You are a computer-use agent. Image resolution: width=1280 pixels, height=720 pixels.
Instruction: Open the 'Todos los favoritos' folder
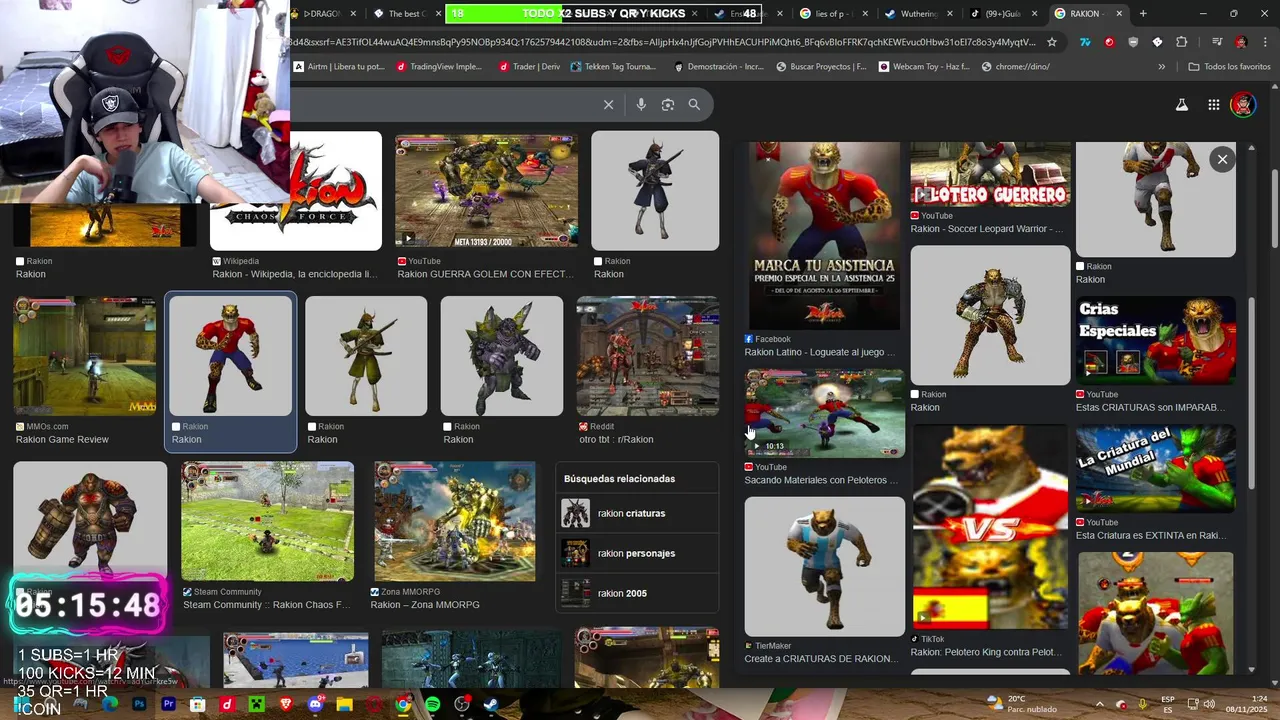coord(1229,67)
